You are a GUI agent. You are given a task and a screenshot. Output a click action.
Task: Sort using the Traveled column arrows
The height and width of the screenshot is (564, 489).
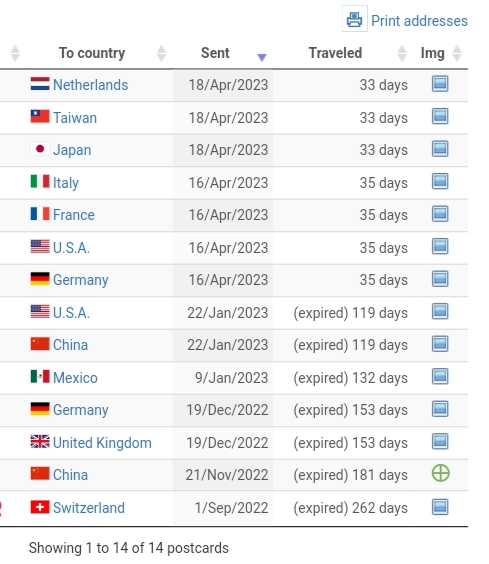pos(402,54)
